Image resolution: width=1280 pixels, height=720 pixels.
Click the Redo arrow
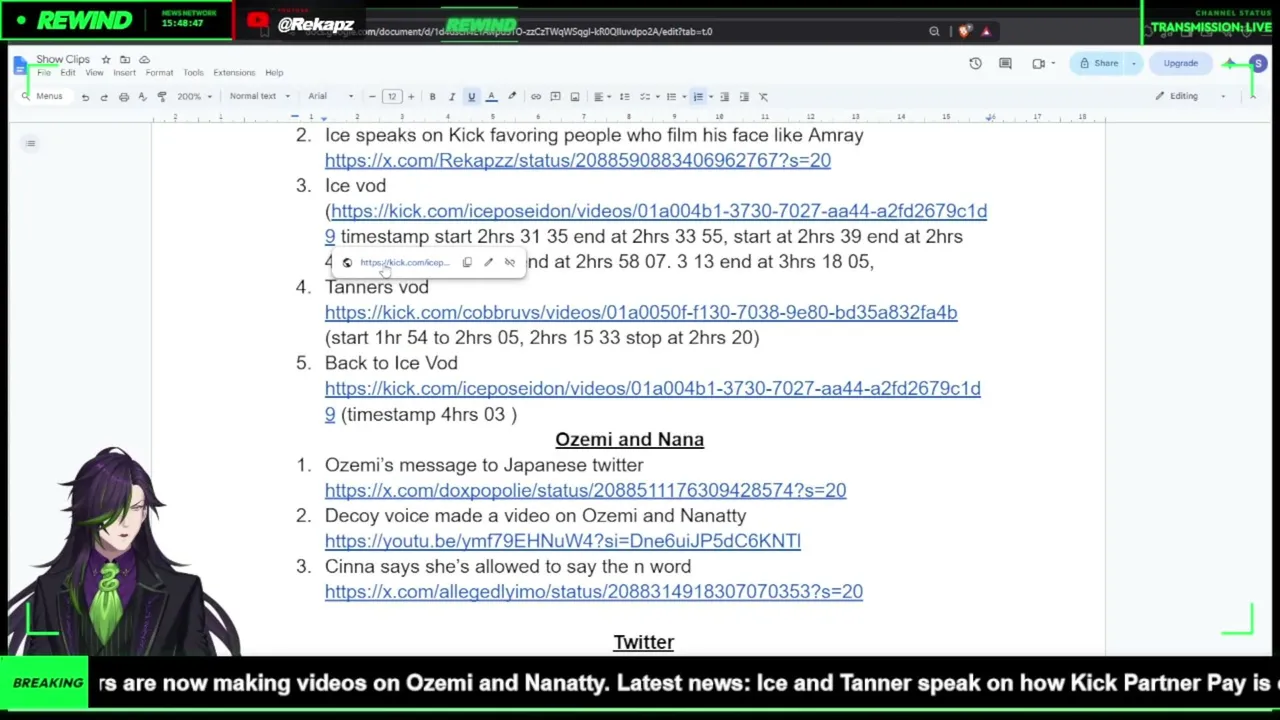tap(103, 97)
